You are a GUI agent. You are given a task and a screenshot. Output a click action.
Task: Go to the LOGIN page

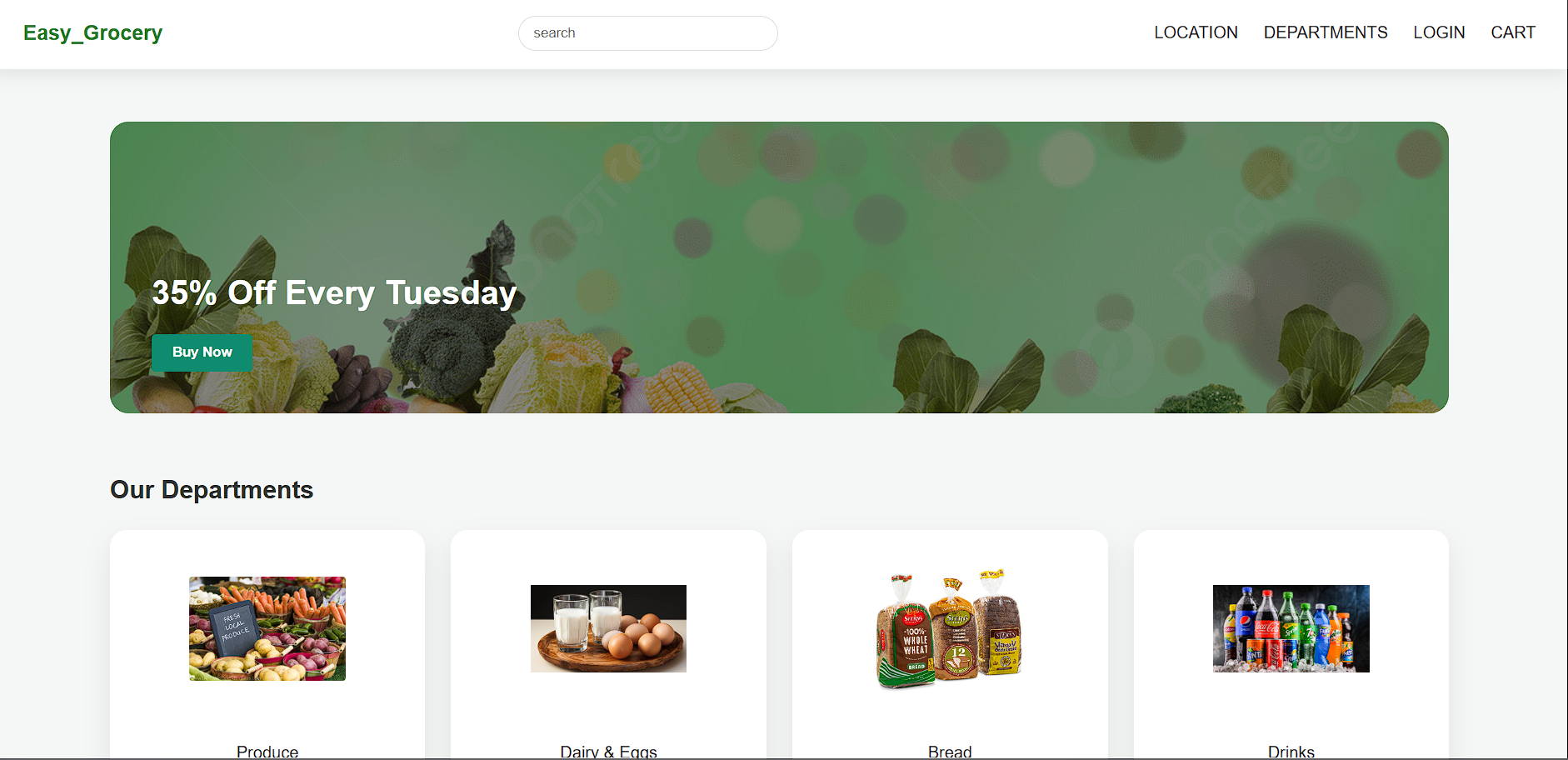[1439, 32]
